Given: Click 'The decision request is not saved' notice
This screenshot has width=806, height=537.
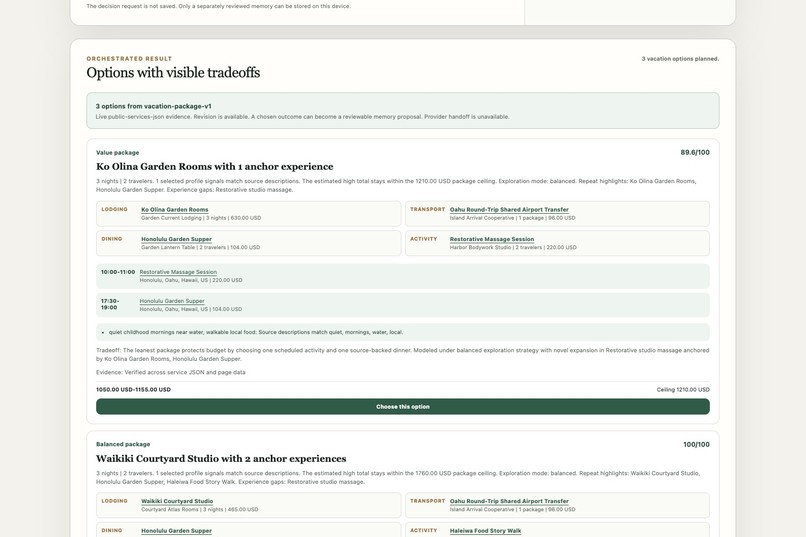Looking at the screenshot, I should (218, 6).
